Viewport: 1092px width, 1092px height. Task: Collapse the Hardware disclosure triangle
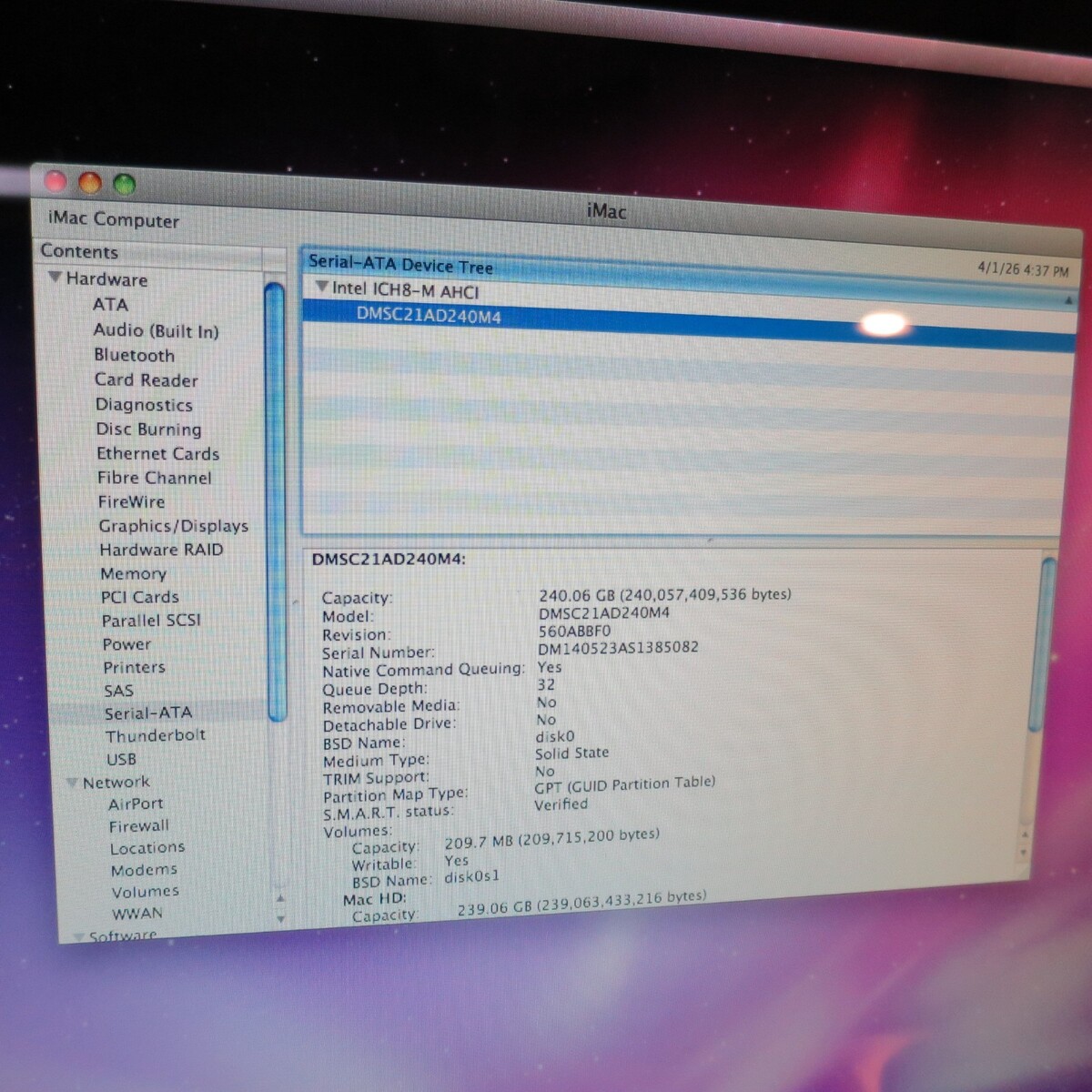click(56, 278)
